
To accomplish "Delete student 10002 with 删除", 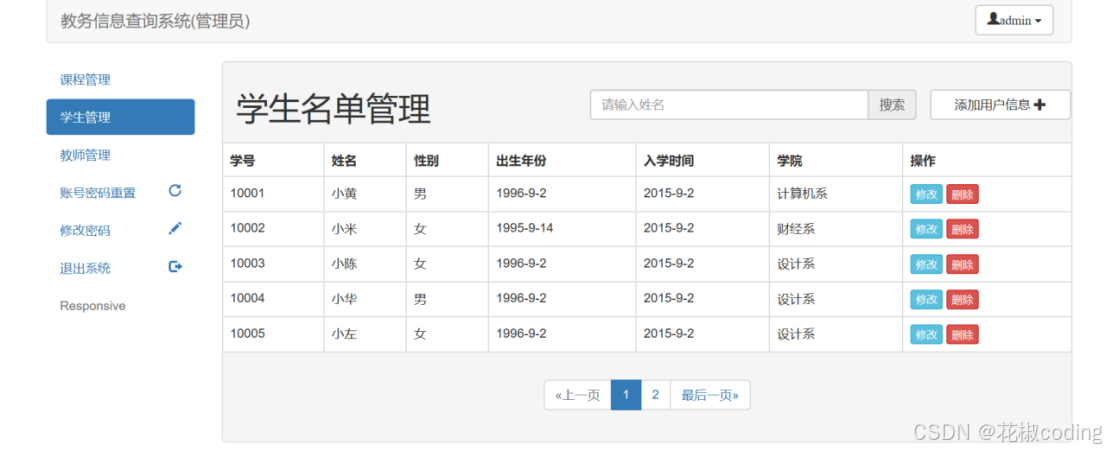I will click(x=962, y=228).
